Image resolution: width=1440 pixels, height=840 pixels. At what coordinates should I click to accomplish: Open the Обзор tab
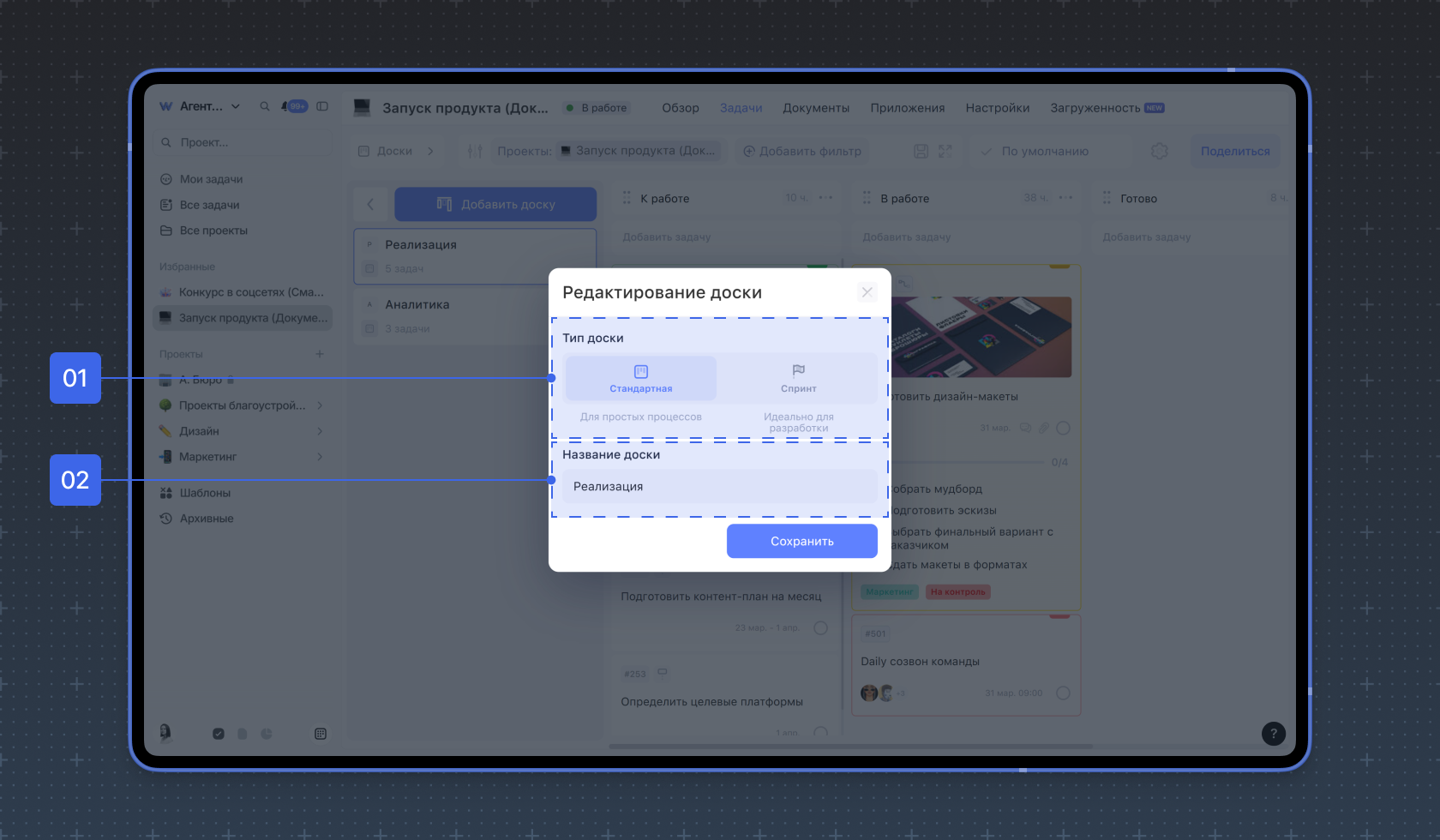tap(680, 108)
